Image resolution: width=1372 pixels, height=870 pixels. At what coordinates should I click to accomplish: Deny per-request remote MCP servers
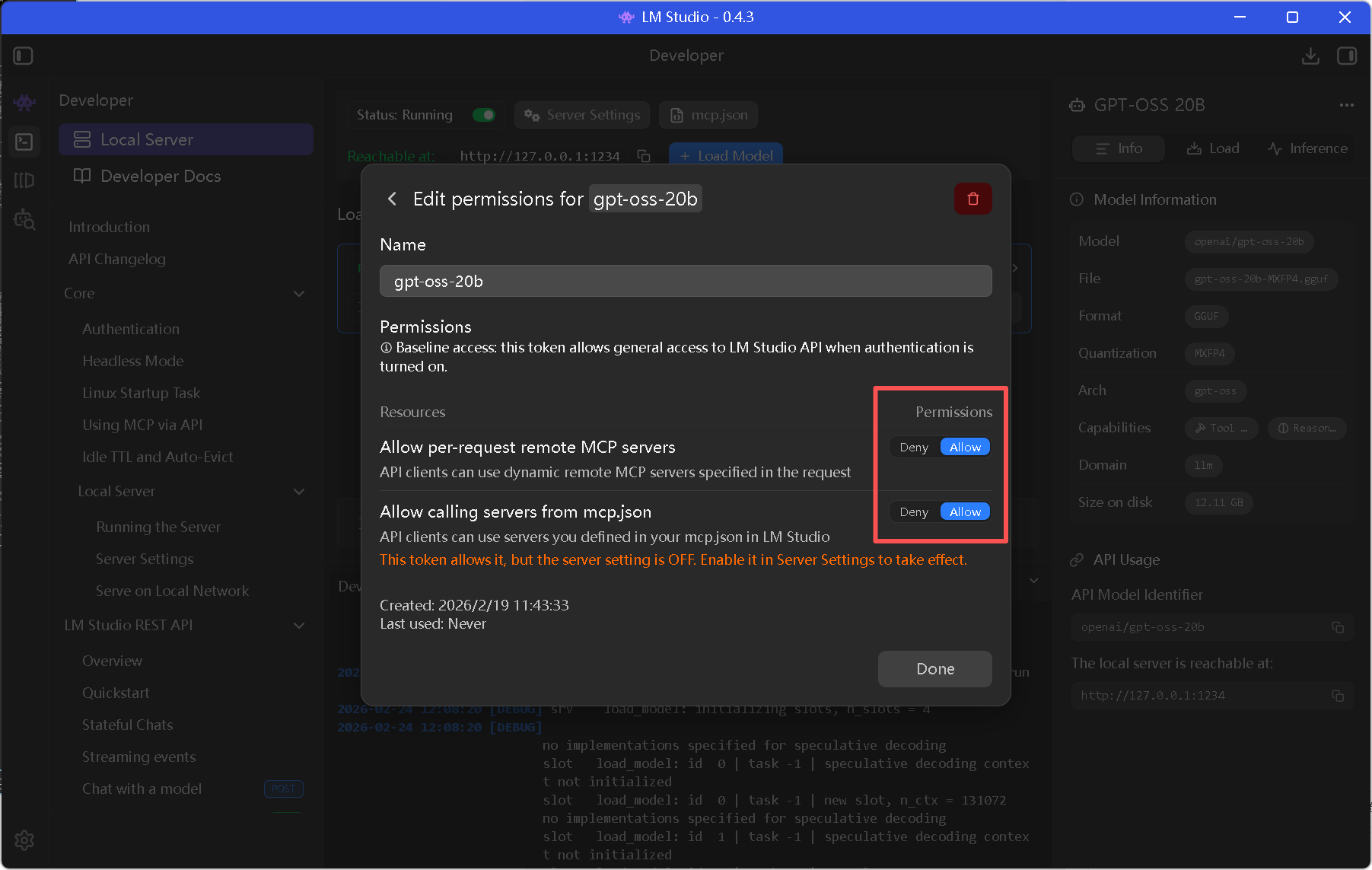click(914, 448)
